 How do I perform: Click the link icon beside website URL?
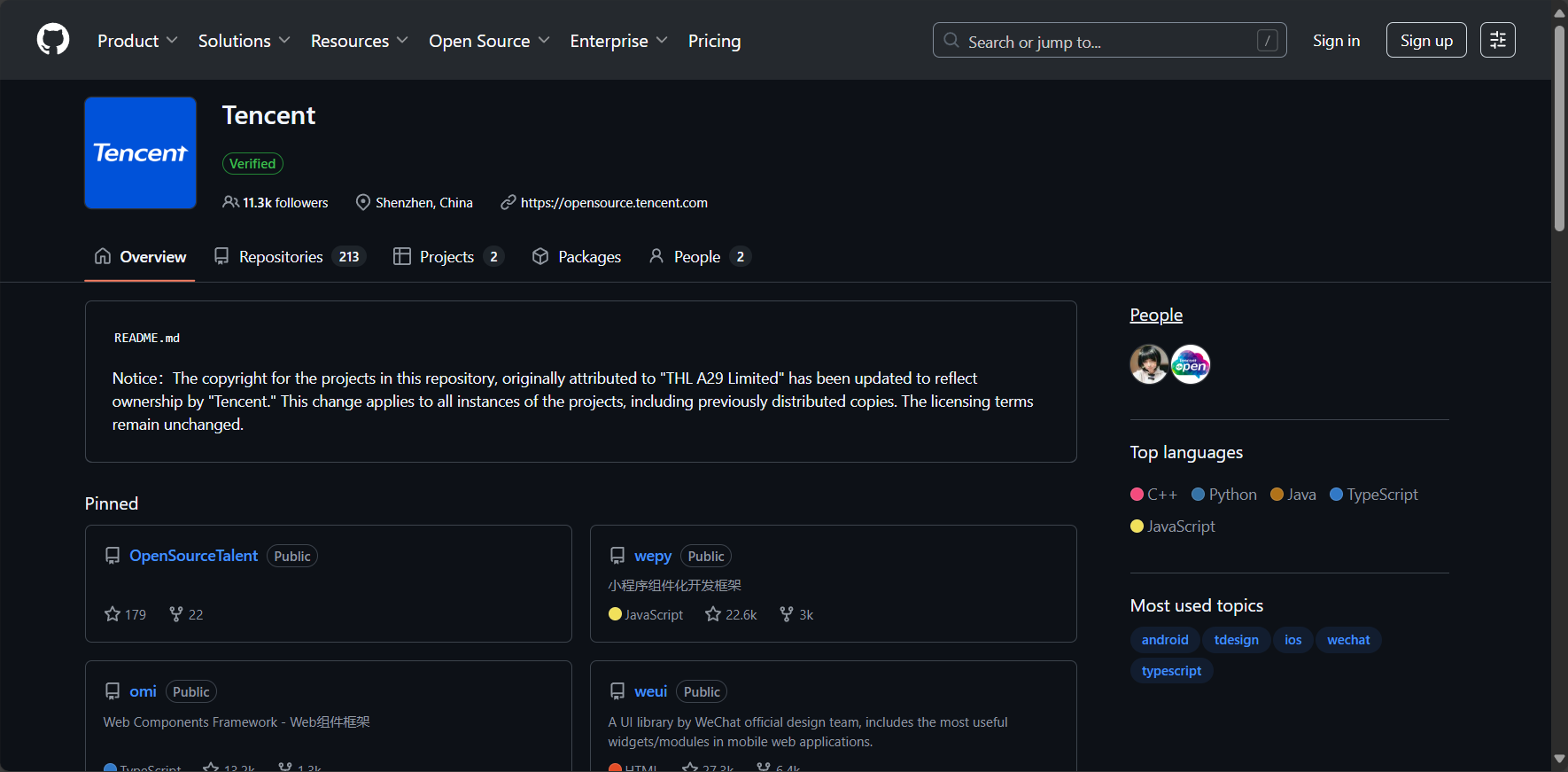[508, 202]
